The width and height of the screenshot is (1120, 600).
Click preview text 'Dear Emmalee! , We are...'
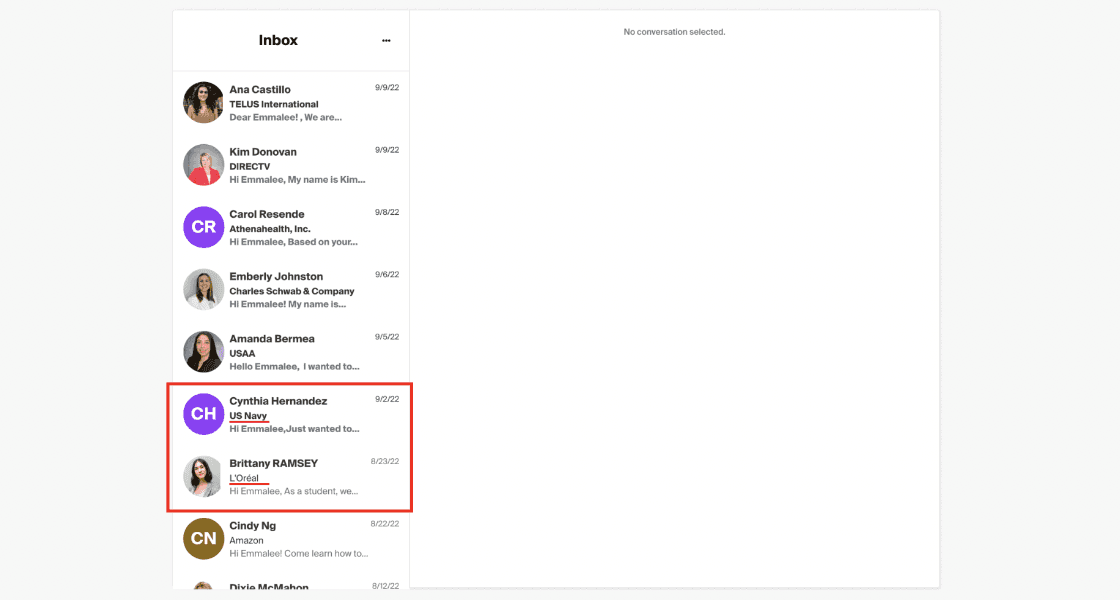[x=285, y=117]
